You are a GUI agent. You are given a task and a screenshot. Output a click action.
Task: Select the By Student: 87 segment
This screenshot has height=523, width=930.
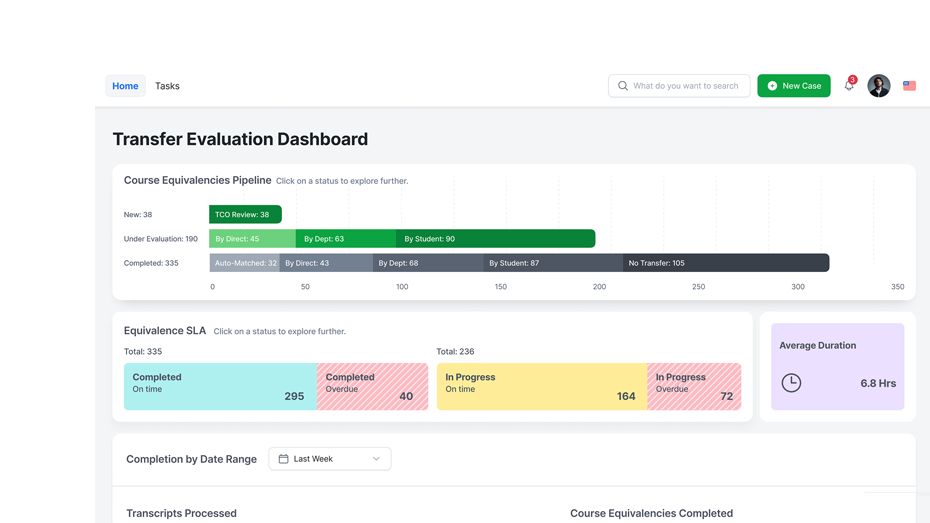[x=553, y=263]
